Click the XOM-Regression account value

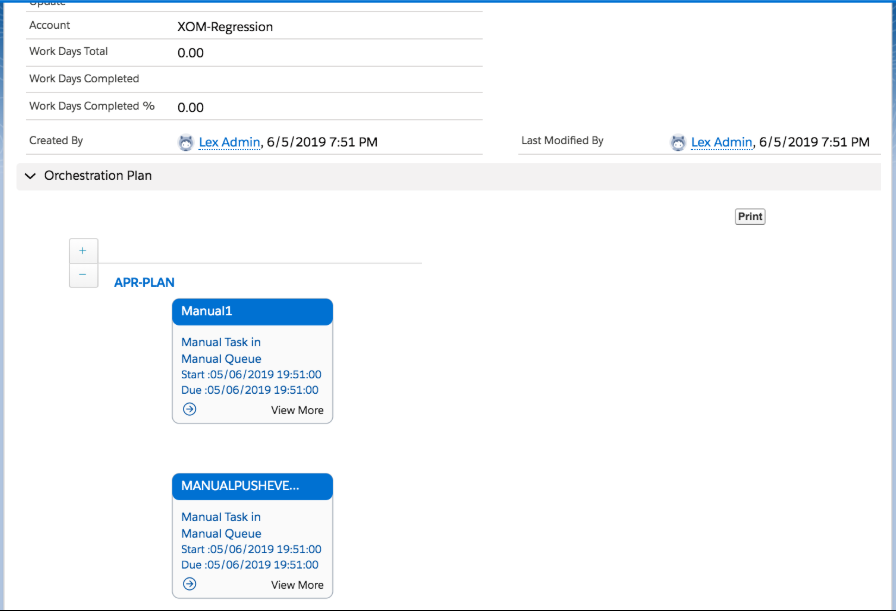pyautogui.click(x=225, y=27)
